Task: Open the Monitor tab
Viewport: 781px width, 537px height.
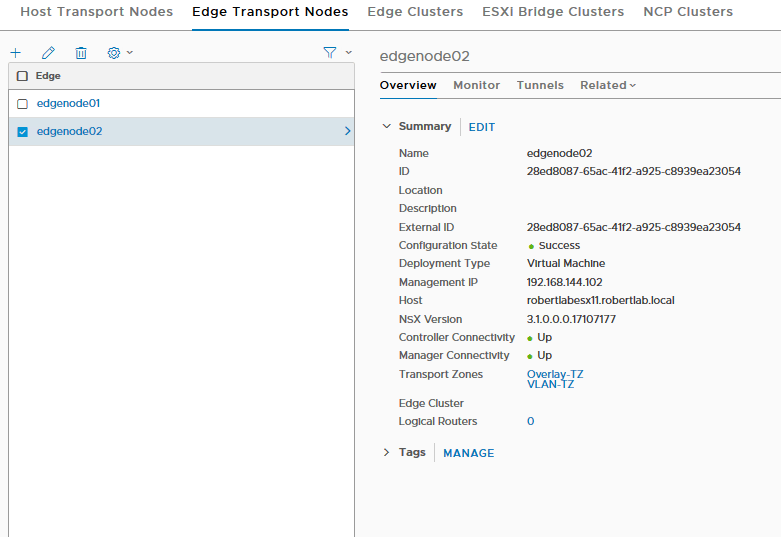Action: coord(476,86)
